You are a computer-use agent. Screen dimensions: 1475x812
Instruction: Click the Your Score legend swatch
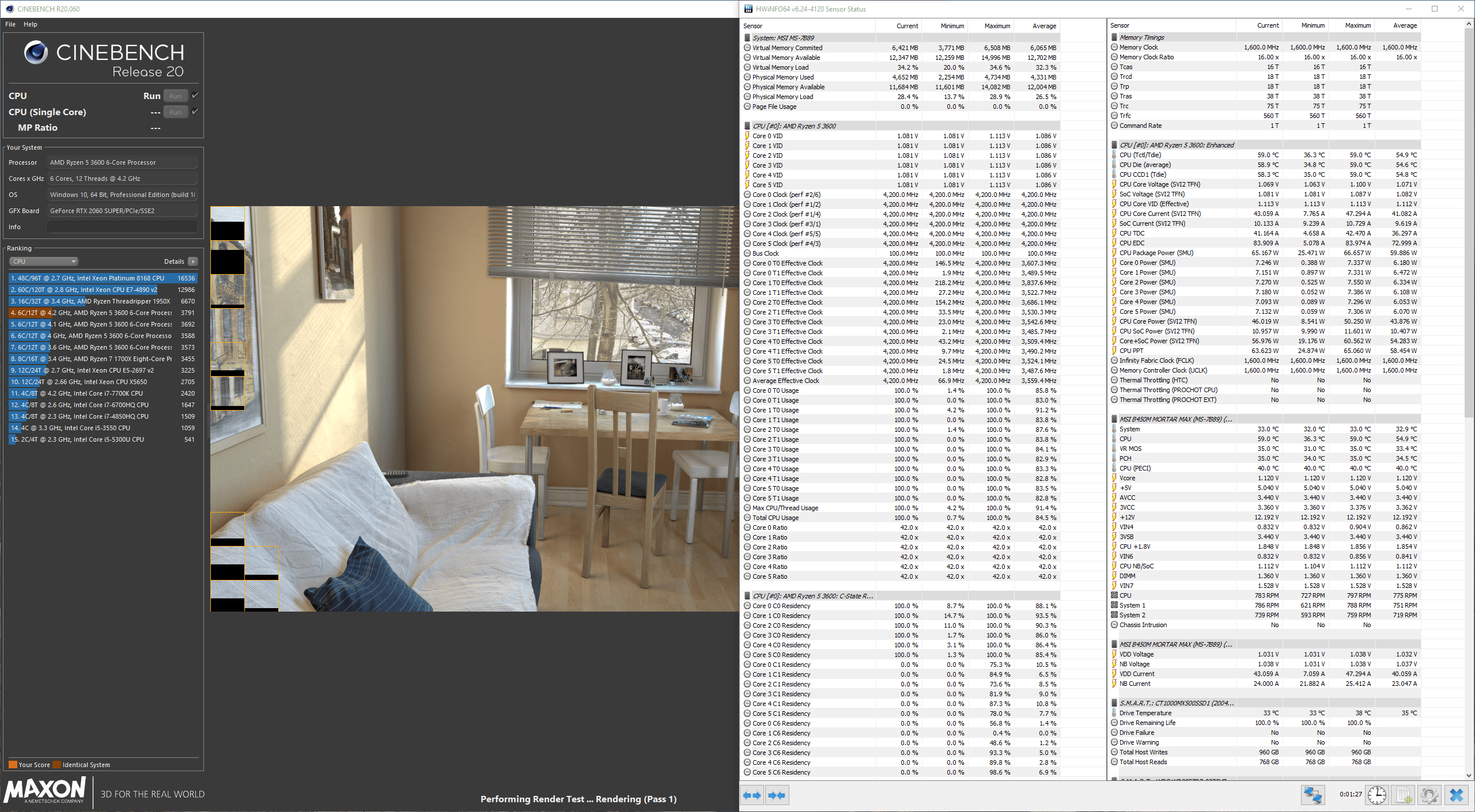coord(13,765)
